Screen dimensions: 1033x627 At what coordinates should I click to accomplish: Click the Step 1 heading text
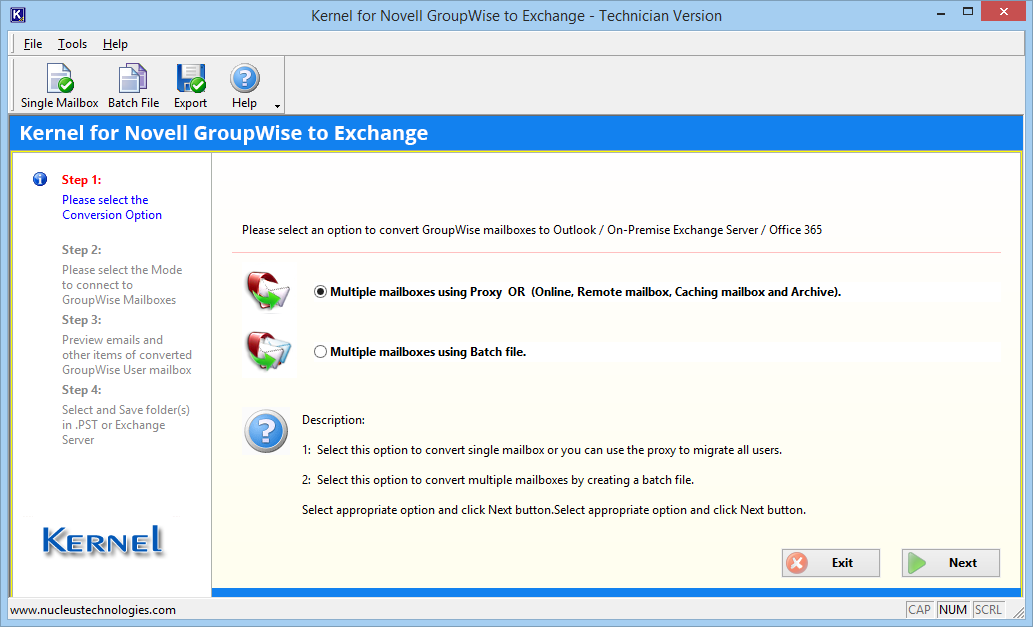(82, 180)
